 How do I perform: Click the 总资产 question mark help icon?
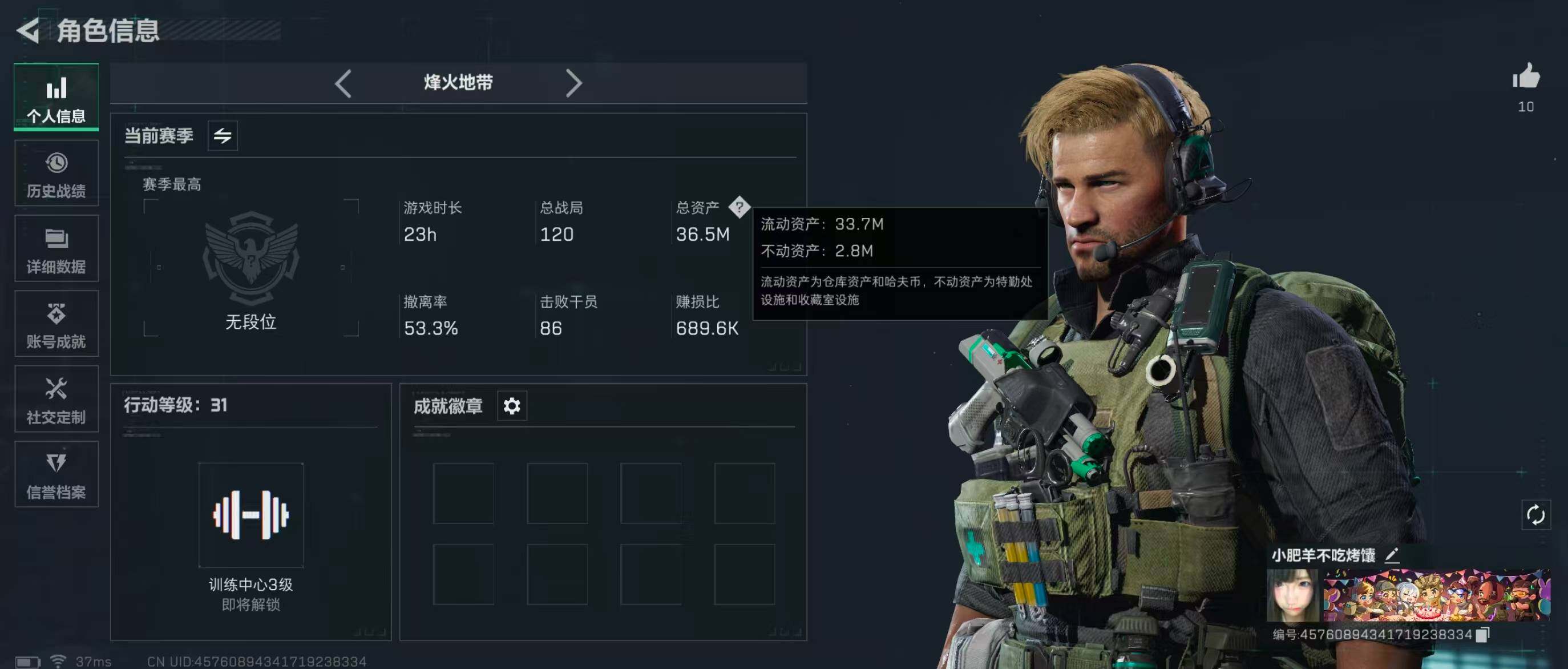(739, 207)
